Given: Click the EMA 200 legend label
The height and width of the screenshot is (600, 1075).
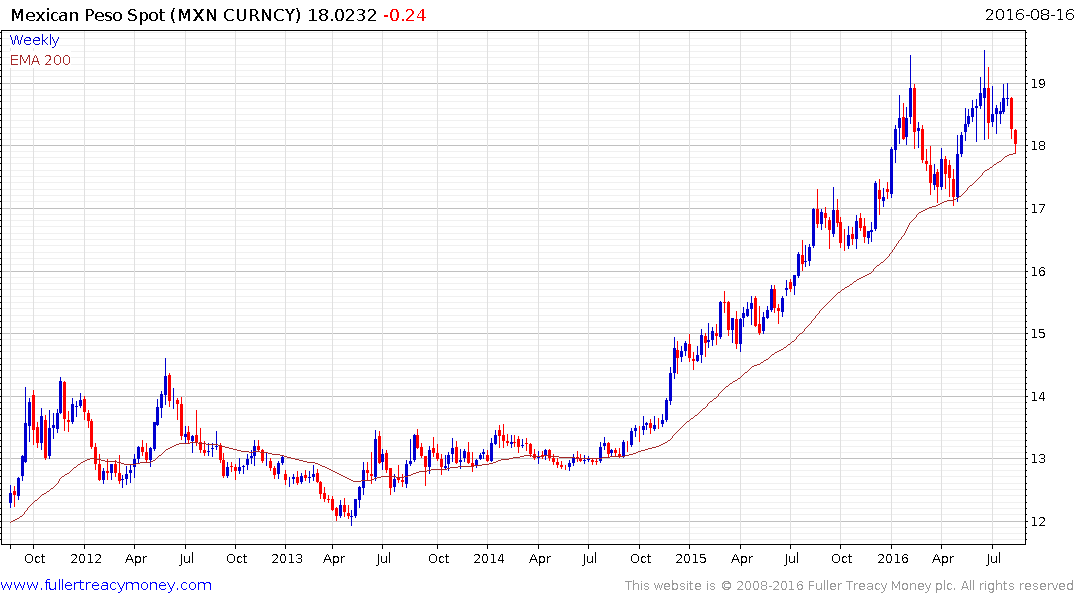Looking at the screenshot, I should point(40,60).
